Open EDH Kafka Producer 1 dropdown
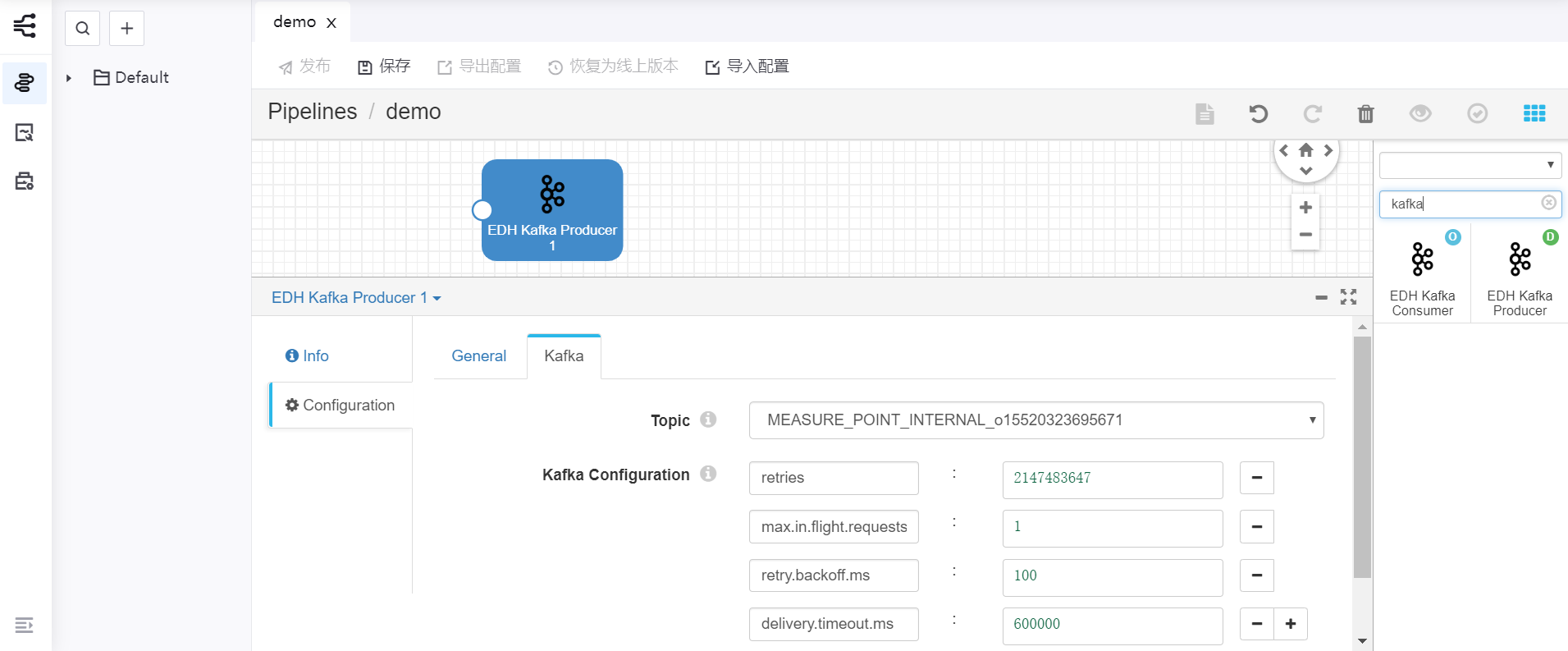This screenshot has height=651, width=1568. pyautogui.click(x=356, y=298)
